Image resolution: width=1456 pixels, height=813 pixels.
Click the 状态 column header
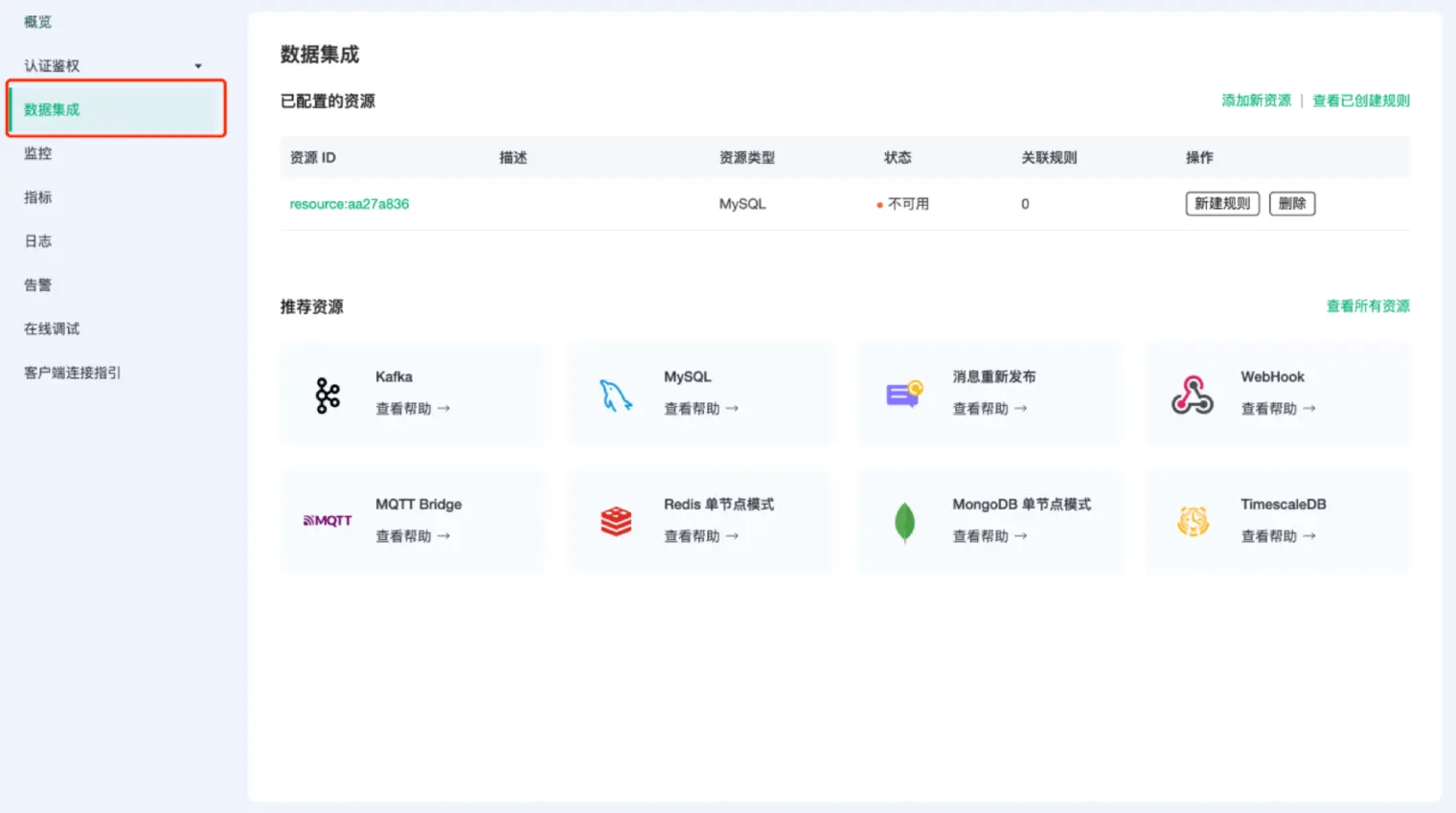click(898, 158)
